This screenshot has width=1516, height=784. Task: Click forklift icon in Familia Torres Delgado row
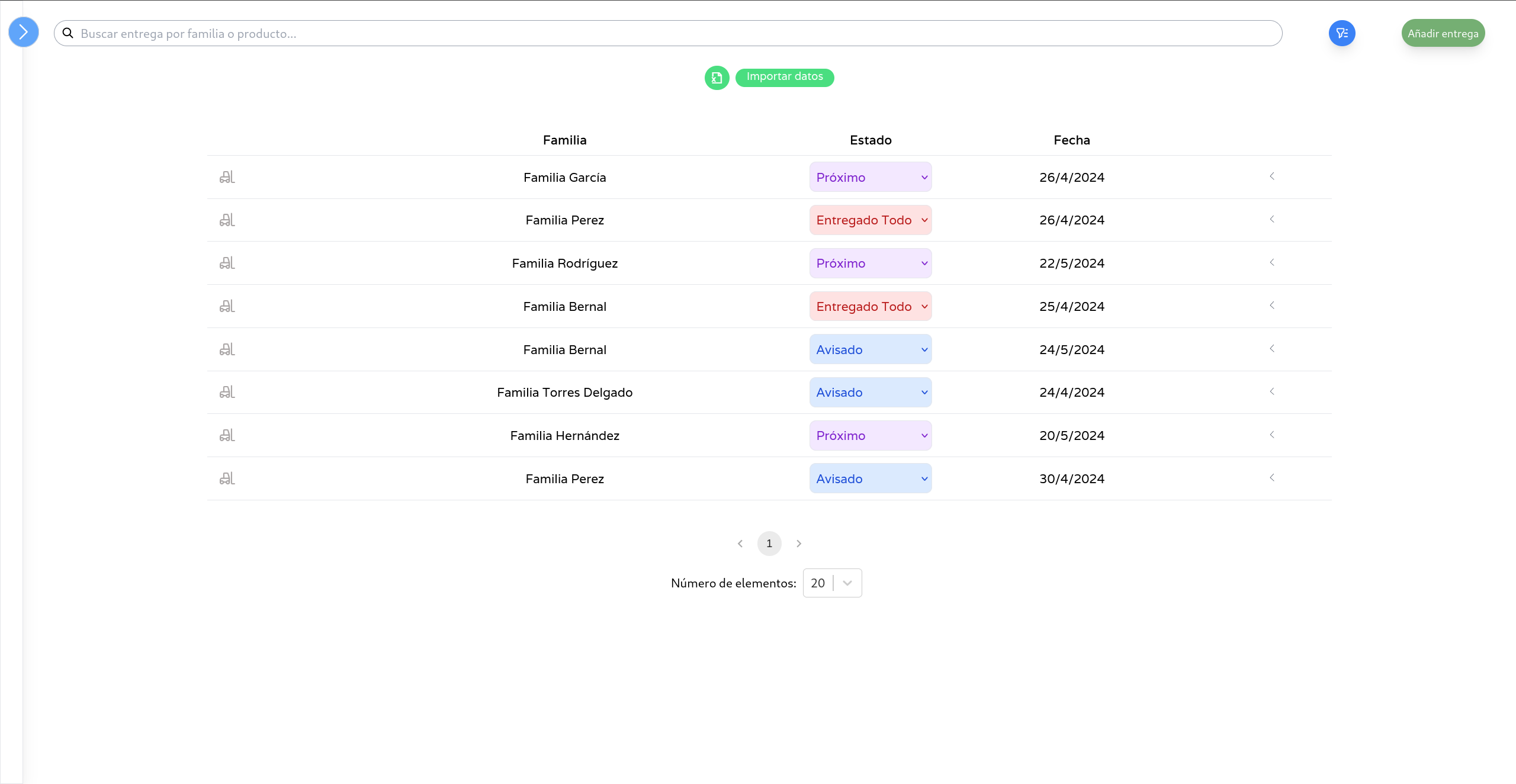click(x=227, y=392)
